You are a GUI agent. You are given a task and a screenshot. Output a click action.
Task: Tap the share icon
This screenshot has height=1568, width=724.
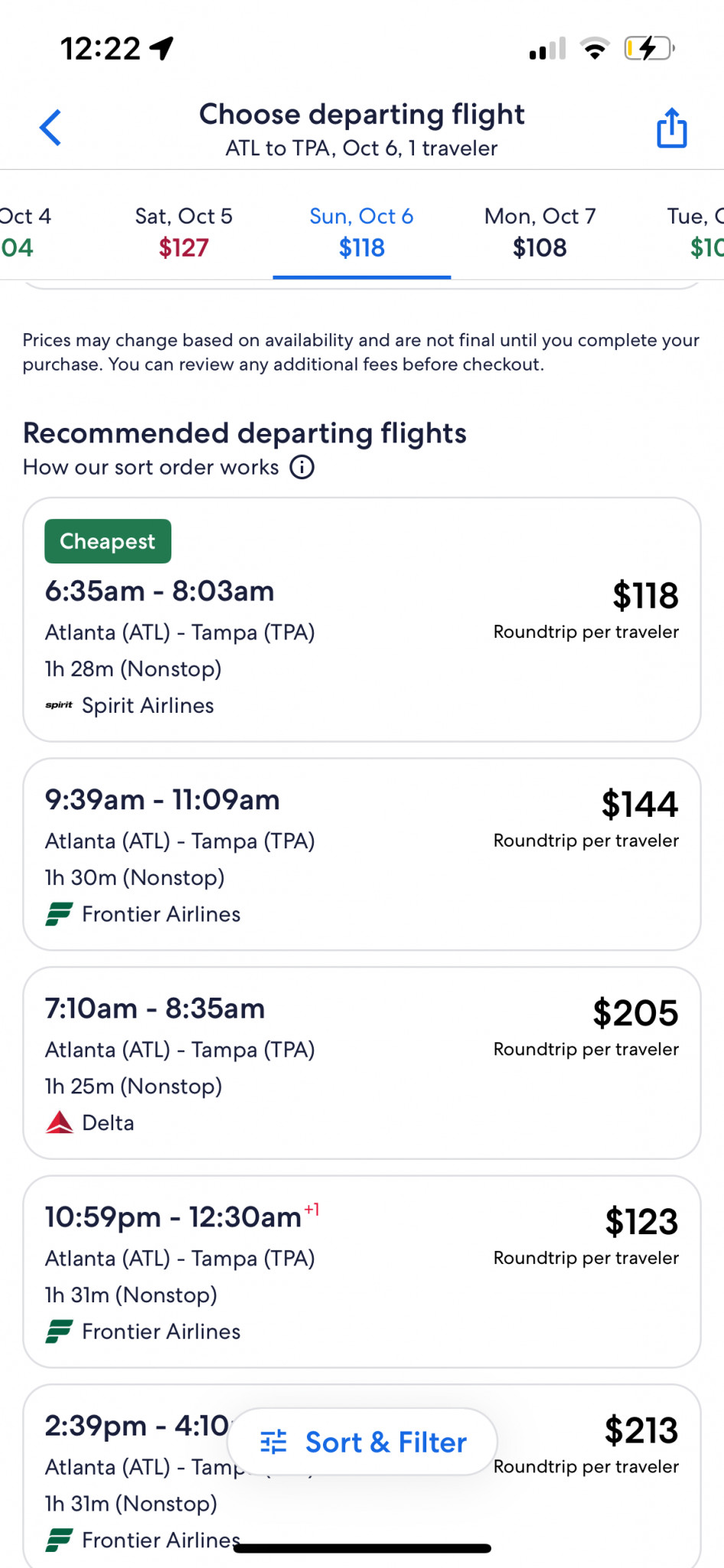(x=671, y=128)
